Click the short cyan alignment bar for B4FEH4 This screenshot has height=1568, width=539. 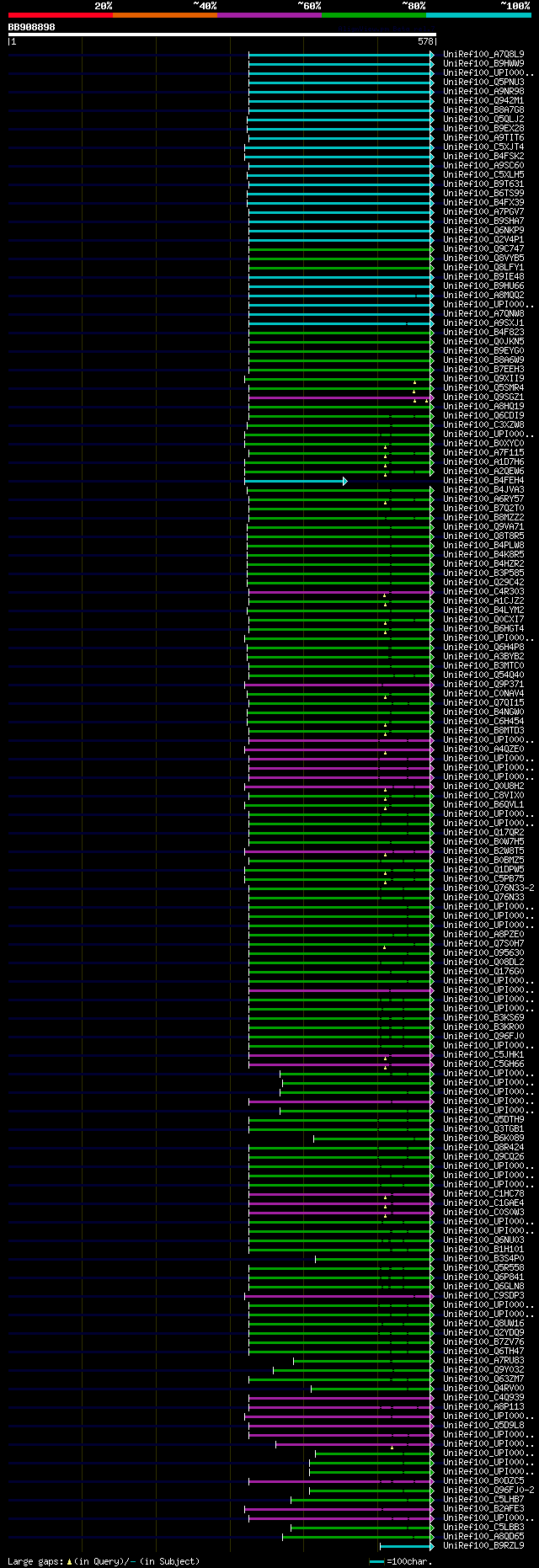point(295,481)
